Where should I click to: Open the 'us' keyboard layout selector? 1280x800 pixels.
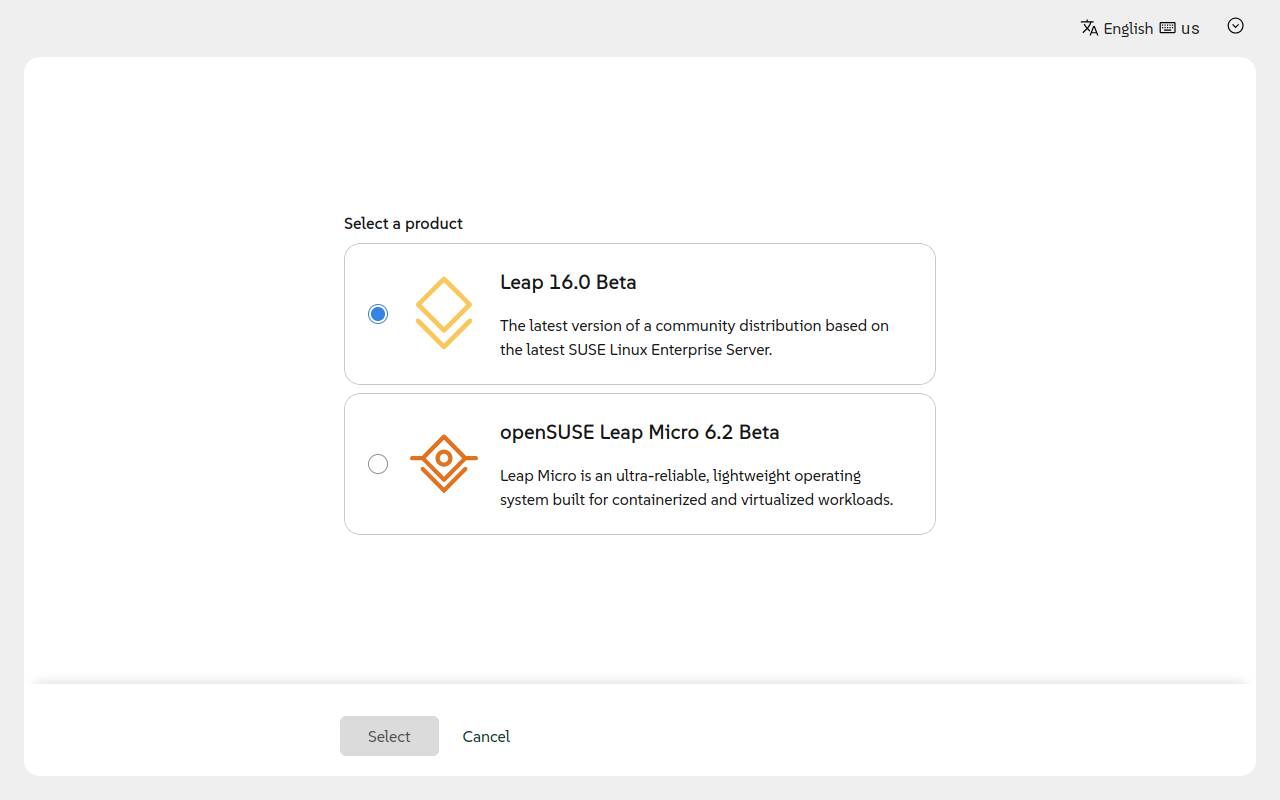[x=1190, y=28]
